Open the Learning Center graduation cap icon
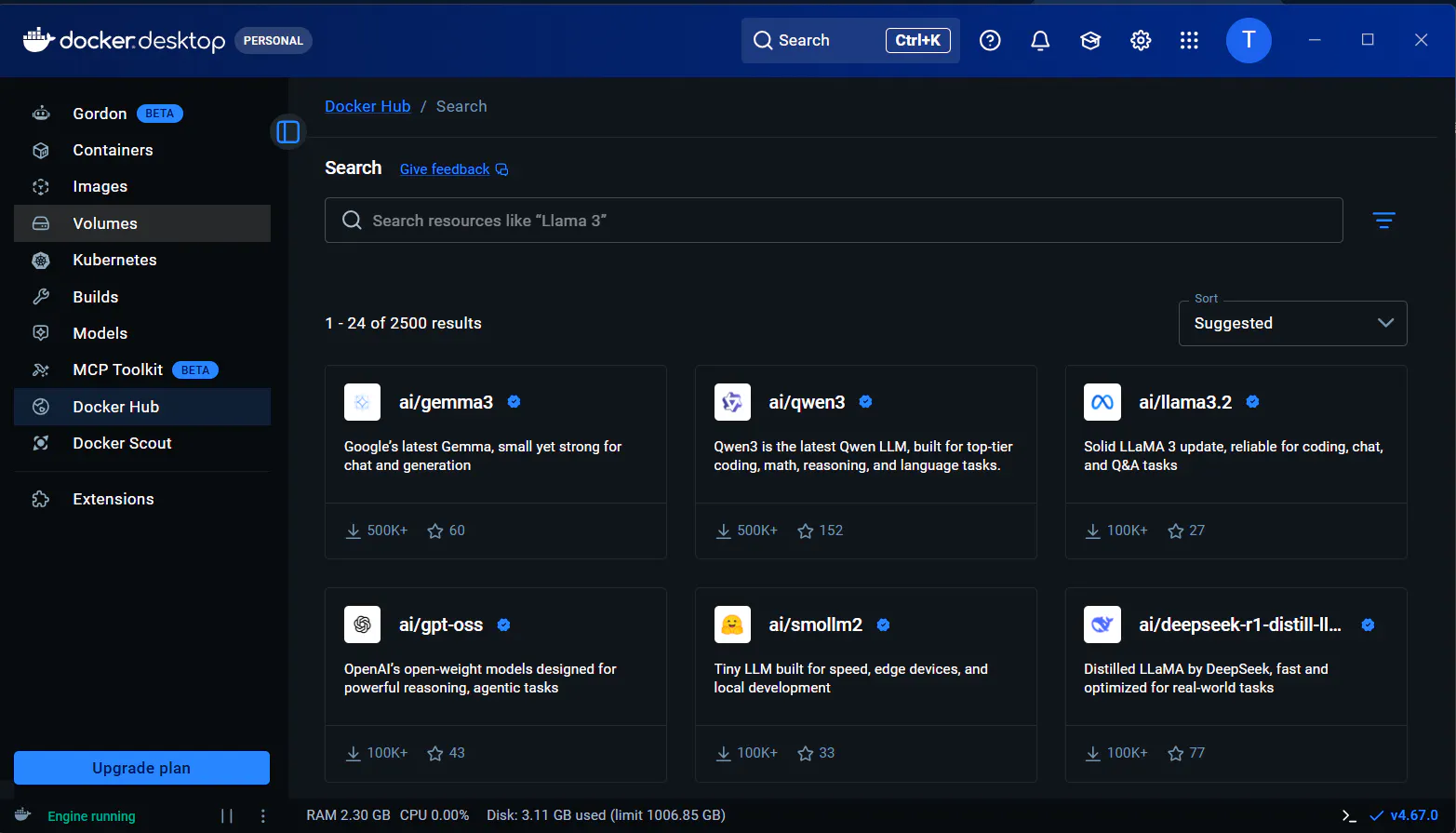1456x833 pixels. [x=1090, y=40]
